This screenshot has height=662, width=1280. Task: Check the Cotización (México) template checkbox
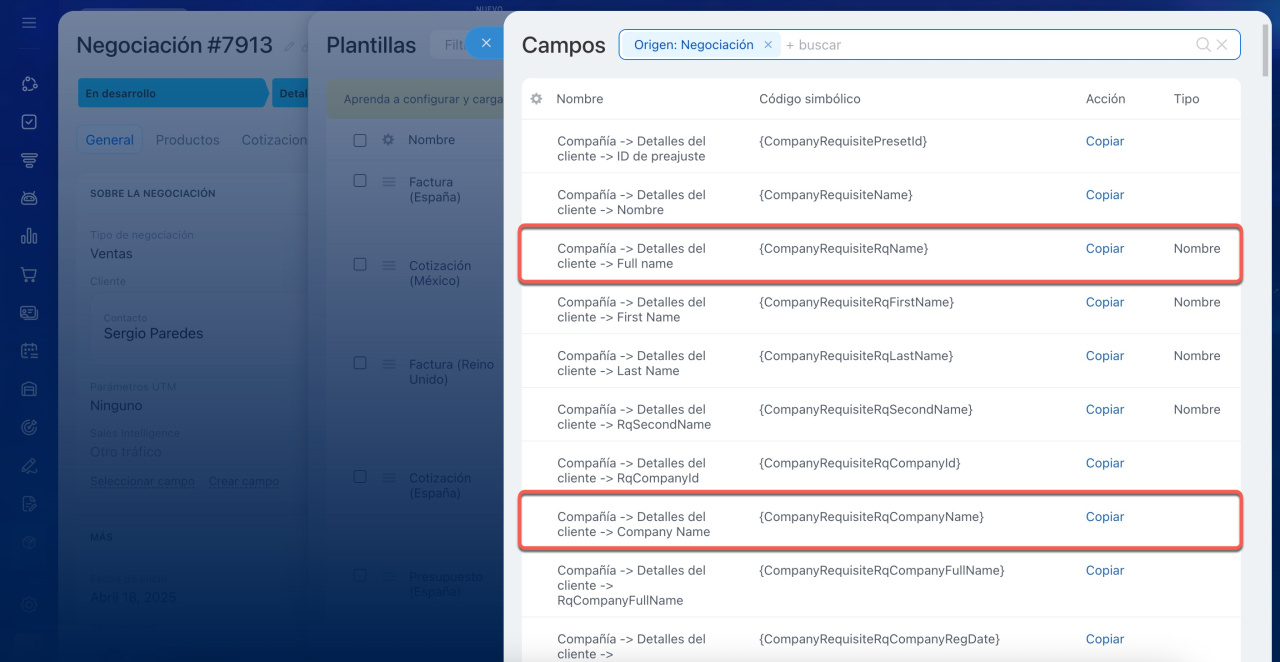[x=360, y=264]
